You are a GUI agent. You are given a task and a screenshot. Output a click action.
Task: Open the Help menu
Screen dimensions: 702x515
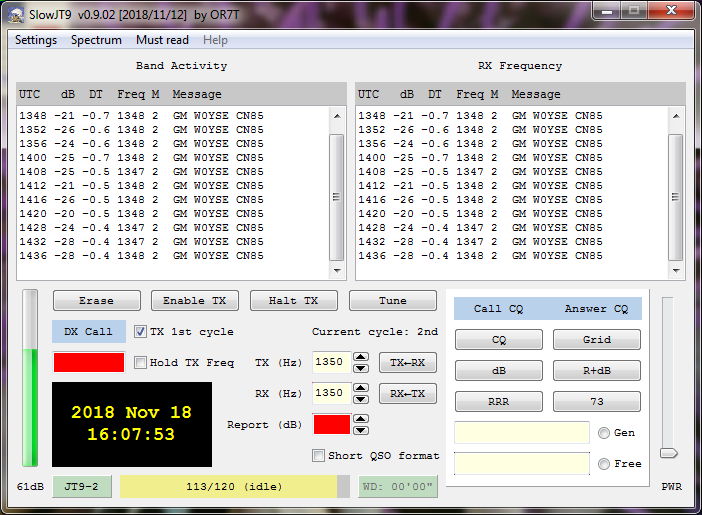(x=215, y=40)
